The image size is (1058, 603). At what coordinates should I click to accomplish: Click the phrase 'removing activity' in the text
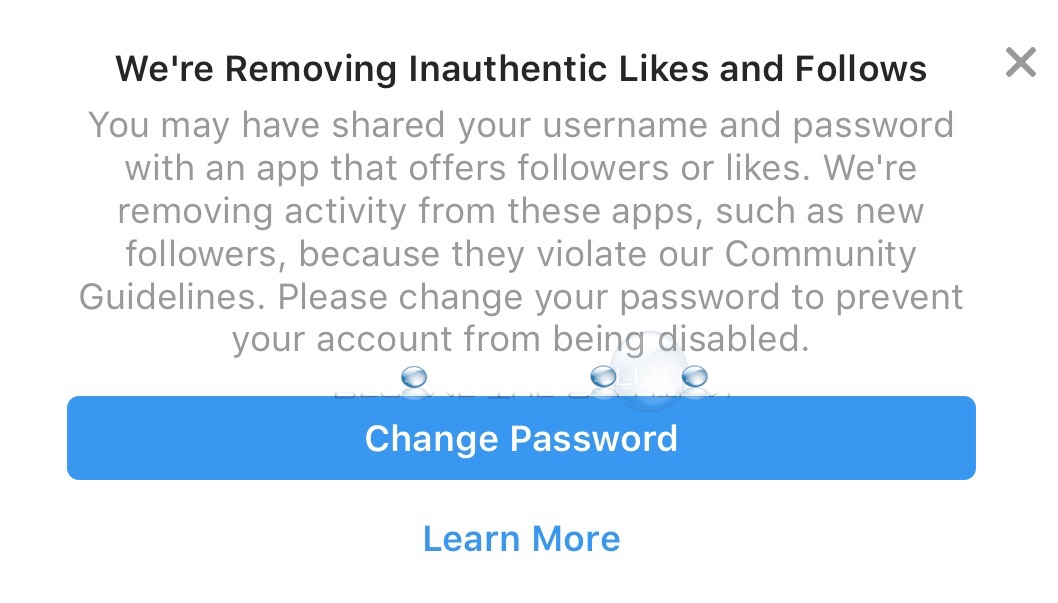[262, 212]
